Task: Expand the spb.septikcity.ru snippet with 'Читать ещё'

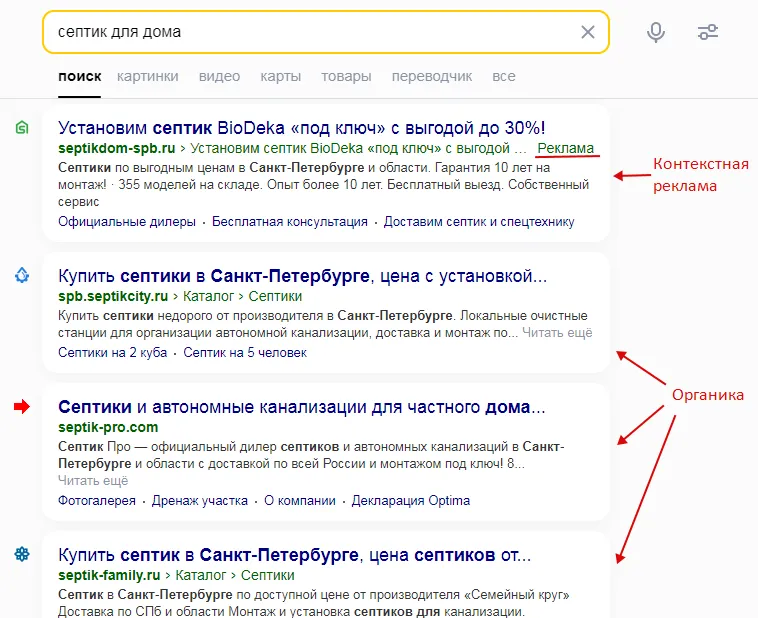Action: click(x=557, y=333)
